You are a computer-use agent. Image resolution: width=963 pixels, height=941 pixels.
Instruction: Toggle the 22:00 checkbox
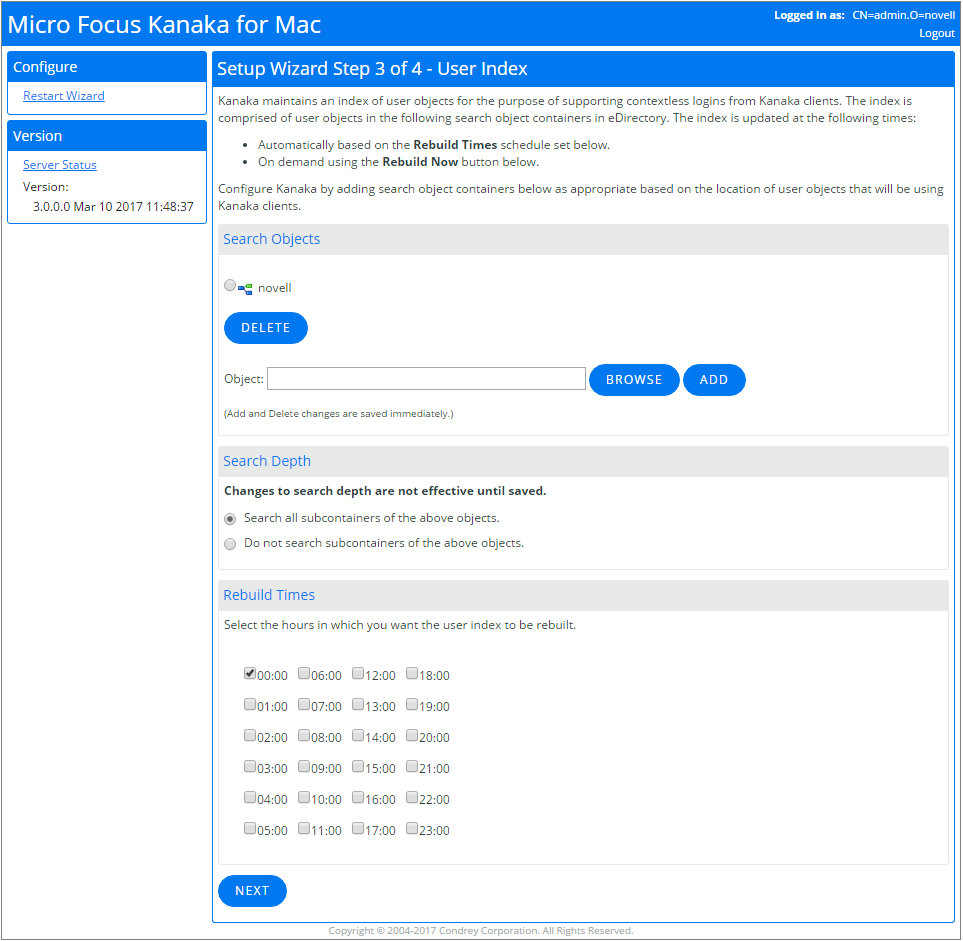[411, 797]
